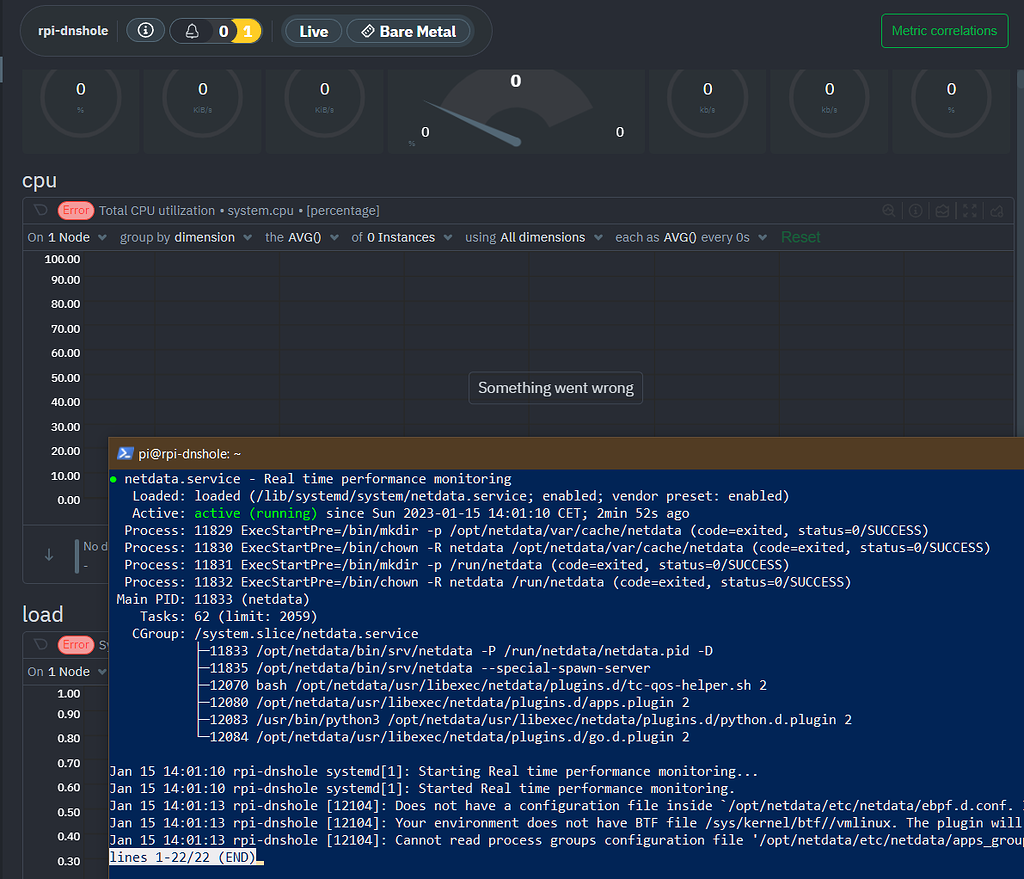
Task: Click the down arrow icon below the CPU chart
Action: pyautogui.click(x=49, y=555)
